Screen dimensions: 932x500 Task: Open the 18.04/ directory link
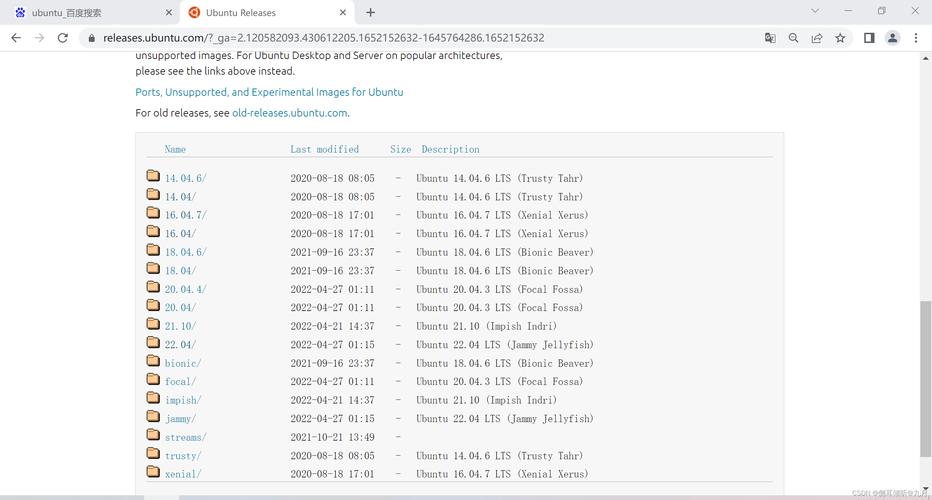coord(180,271)
